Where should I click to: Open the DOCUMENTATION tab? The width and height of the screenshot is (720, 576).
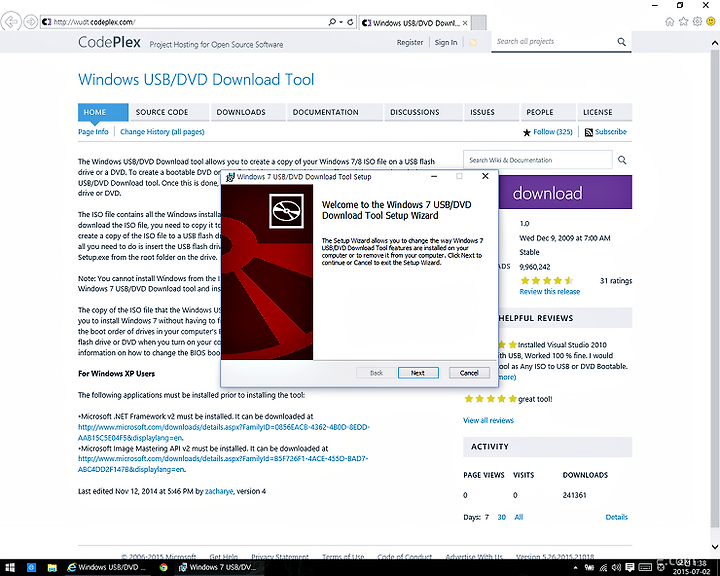coord(335,112)
